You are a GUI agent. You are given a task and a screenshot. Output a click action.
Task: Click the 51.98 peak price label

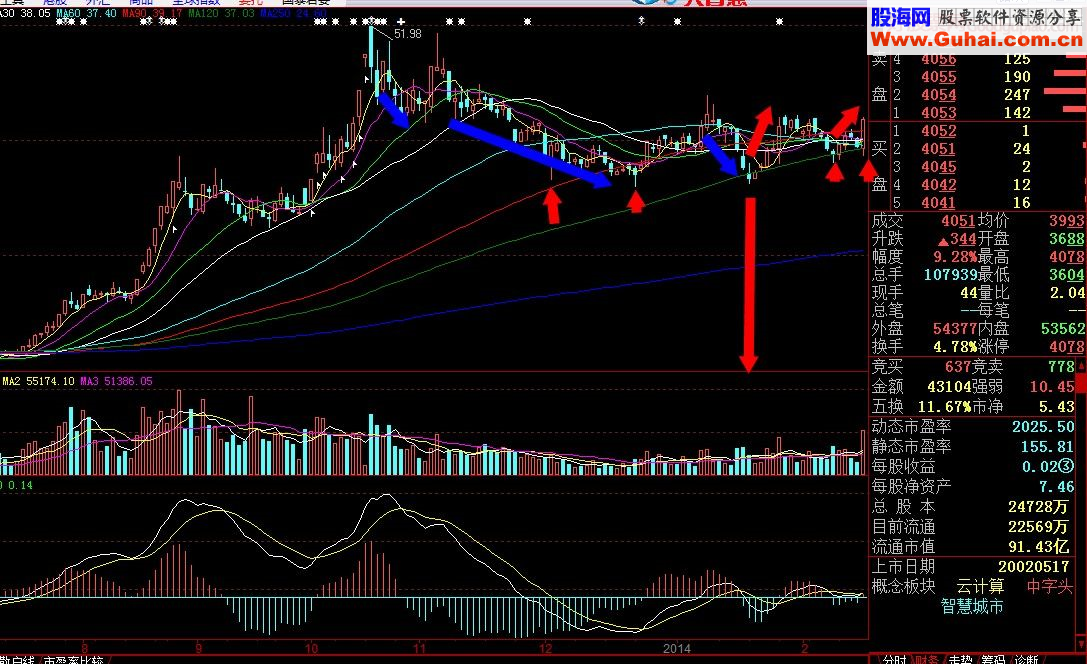tap(408, 34)
